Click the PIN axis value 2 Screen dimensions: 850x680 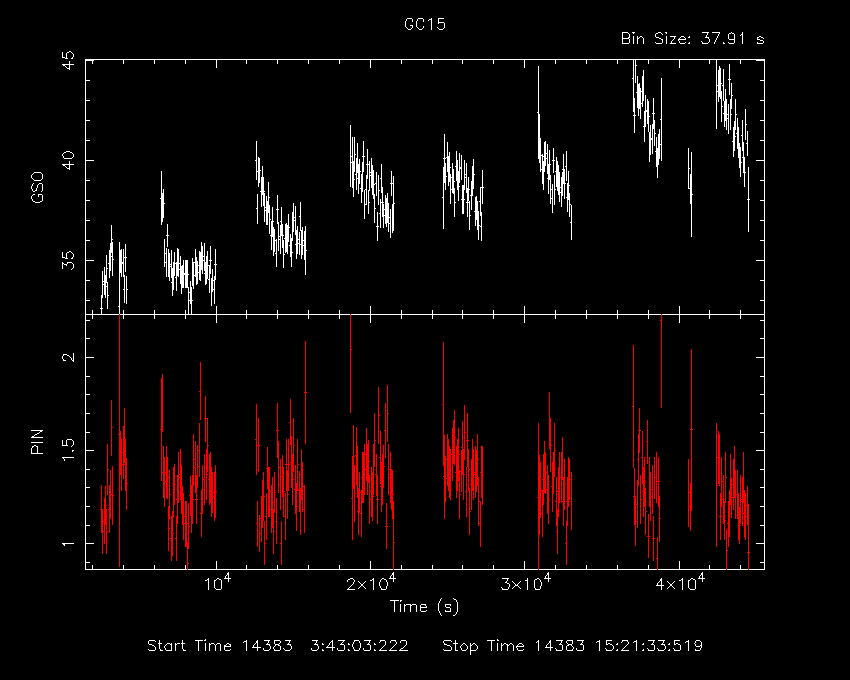click(70, 357)
